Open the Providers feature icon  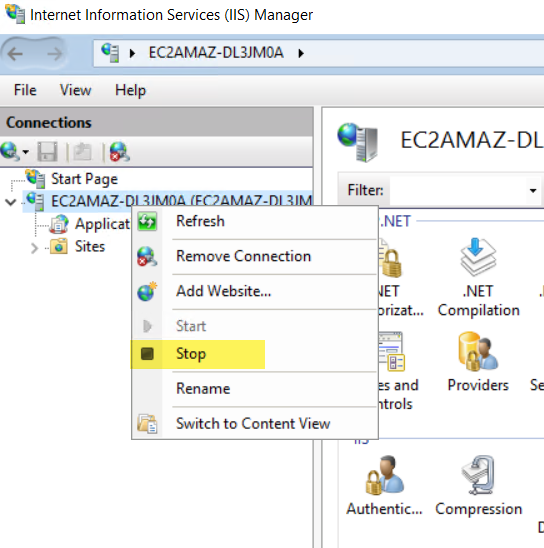(x=478, y=362)
